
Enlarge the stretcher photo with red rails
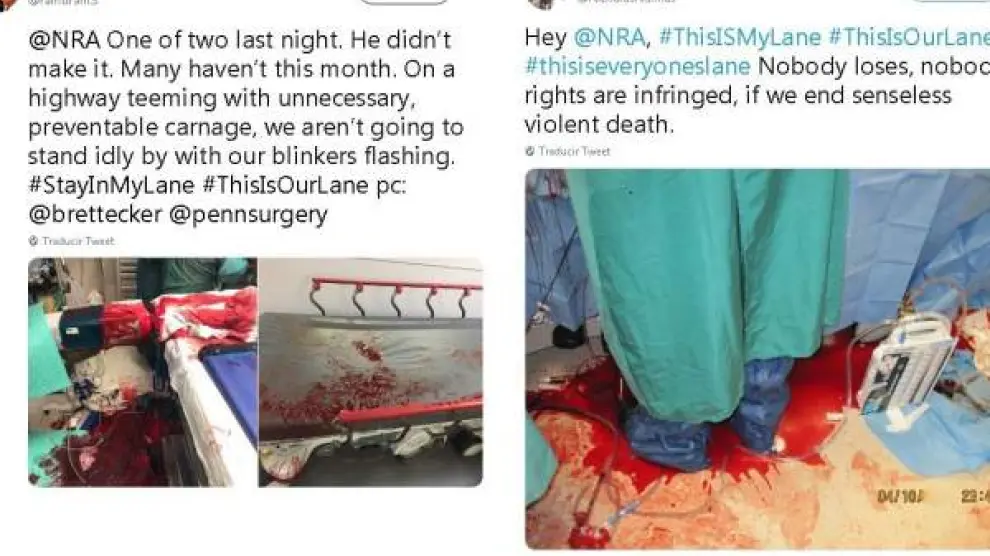[371, 372]
